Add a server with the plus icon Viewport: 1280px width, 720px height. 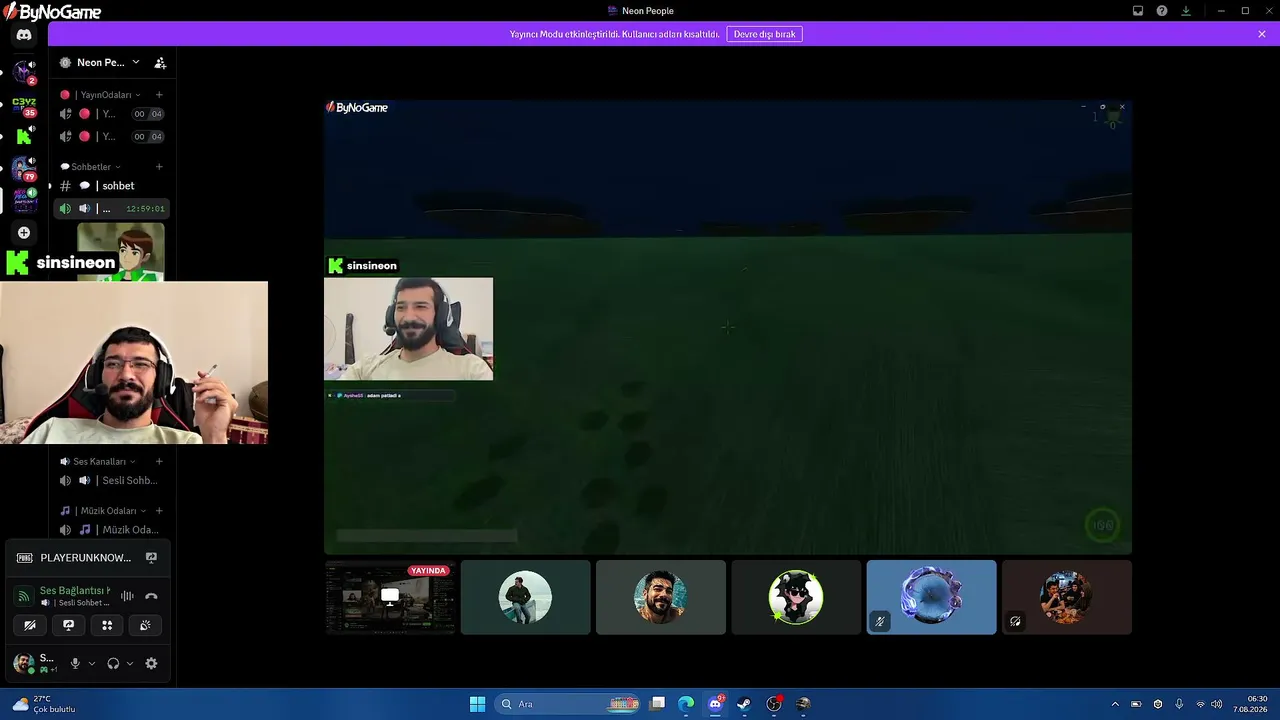pyautogui.click(x=24, y=233)
